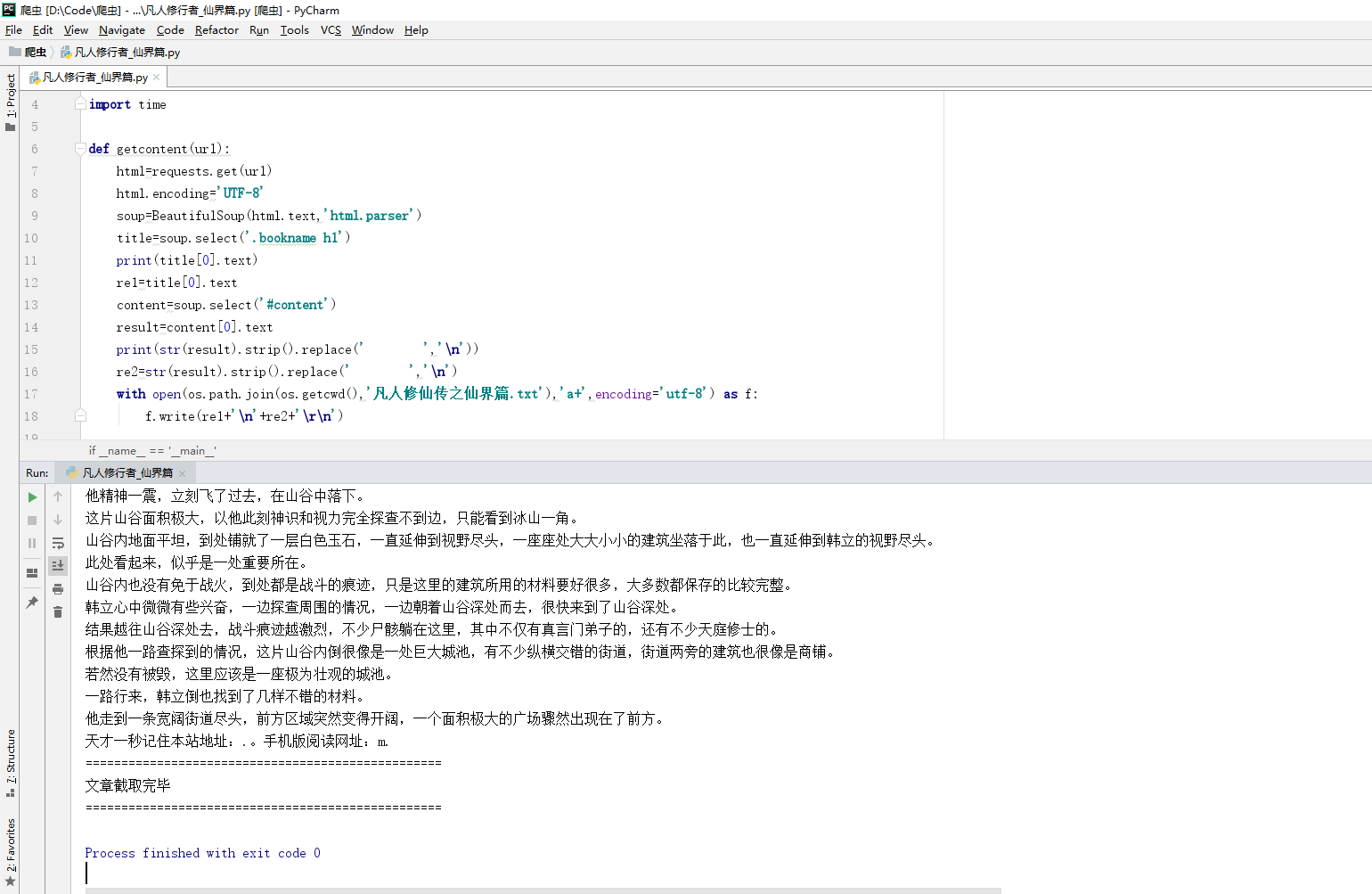Restore default layout in Run panel

tap(31, 572)
